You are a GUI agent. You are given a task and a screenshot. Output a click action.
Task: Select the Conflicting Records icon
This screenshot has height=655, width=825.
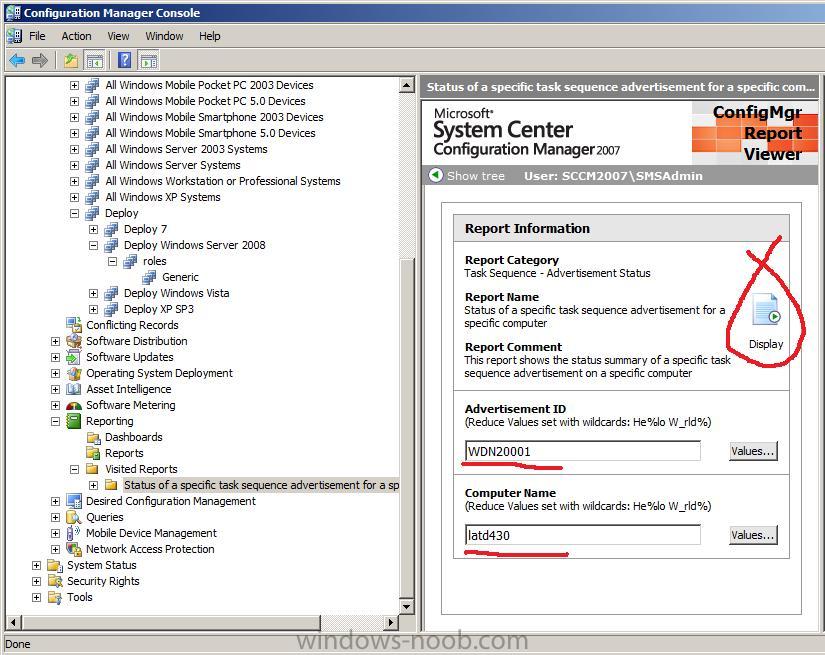(74, 325)
